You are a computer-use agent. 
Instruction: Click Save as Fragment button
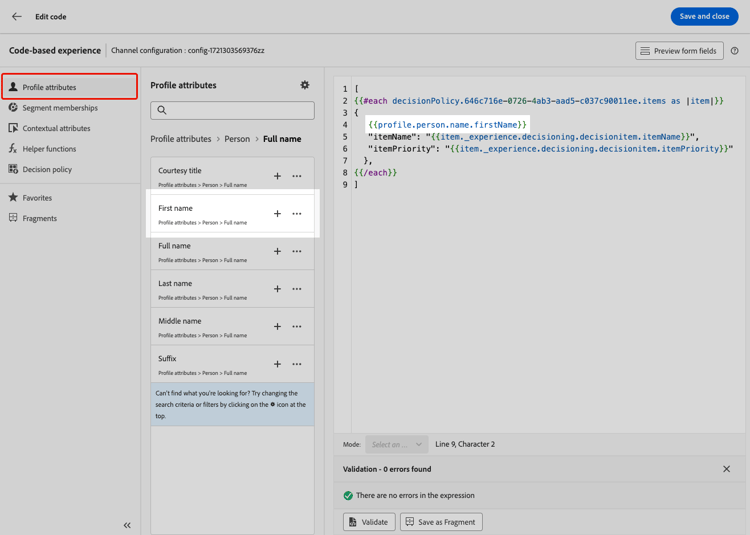(x=441, y=522)
